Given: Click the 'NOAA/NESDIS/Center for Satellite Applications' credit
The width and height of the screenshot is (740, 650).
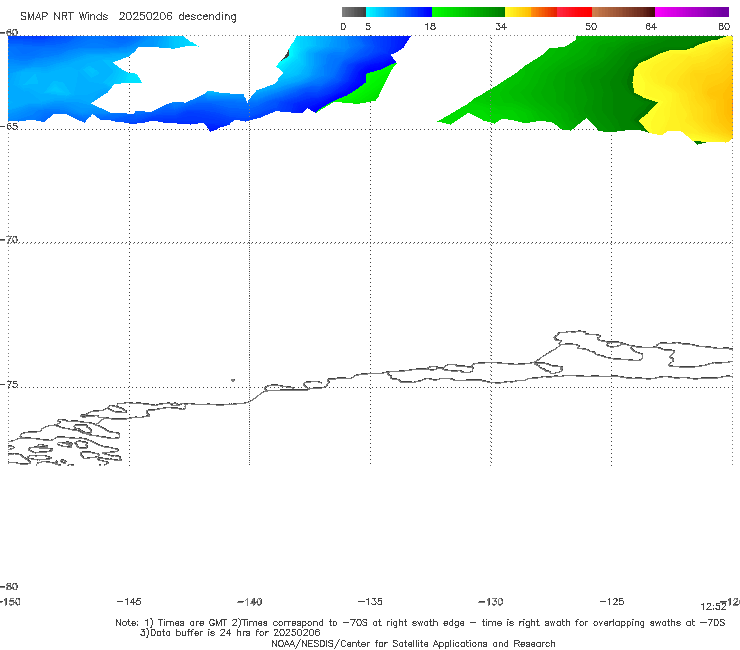Looking at the screenshot, I should click(413, 643).
